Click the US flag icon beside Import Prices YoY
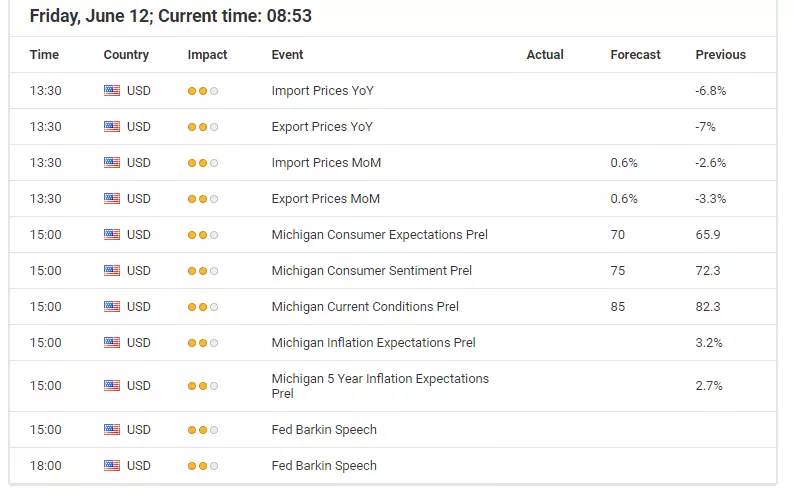 112,91
